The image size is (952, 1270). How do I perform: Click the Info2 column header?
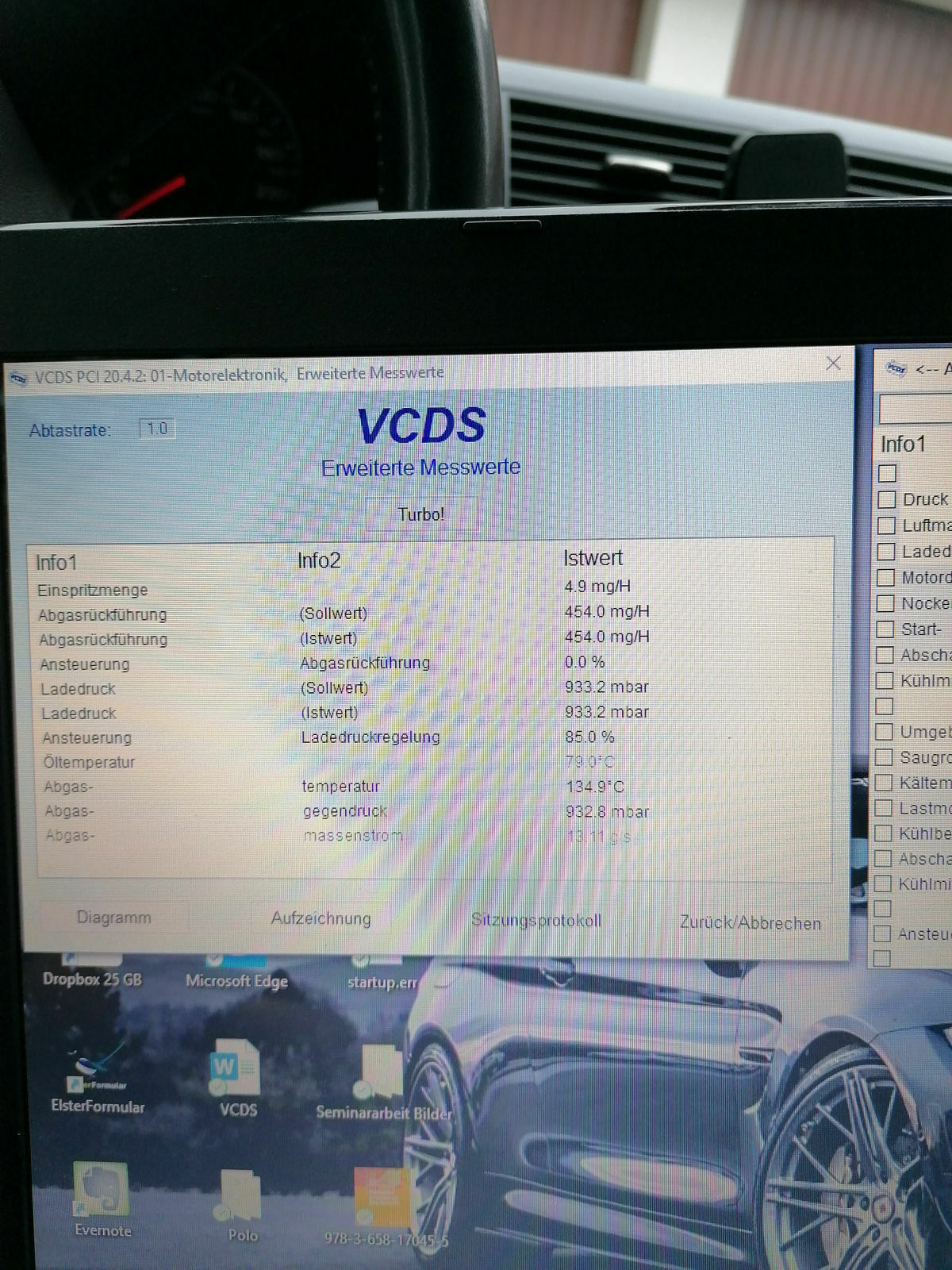click(319, 560)
